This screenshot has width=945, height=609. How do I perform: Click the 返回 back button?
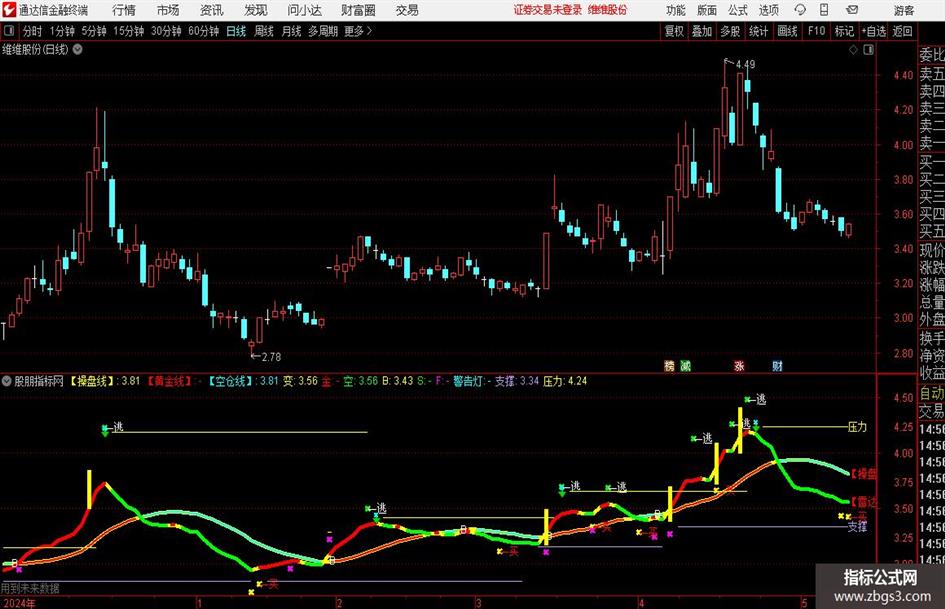[x=902, y=31]
